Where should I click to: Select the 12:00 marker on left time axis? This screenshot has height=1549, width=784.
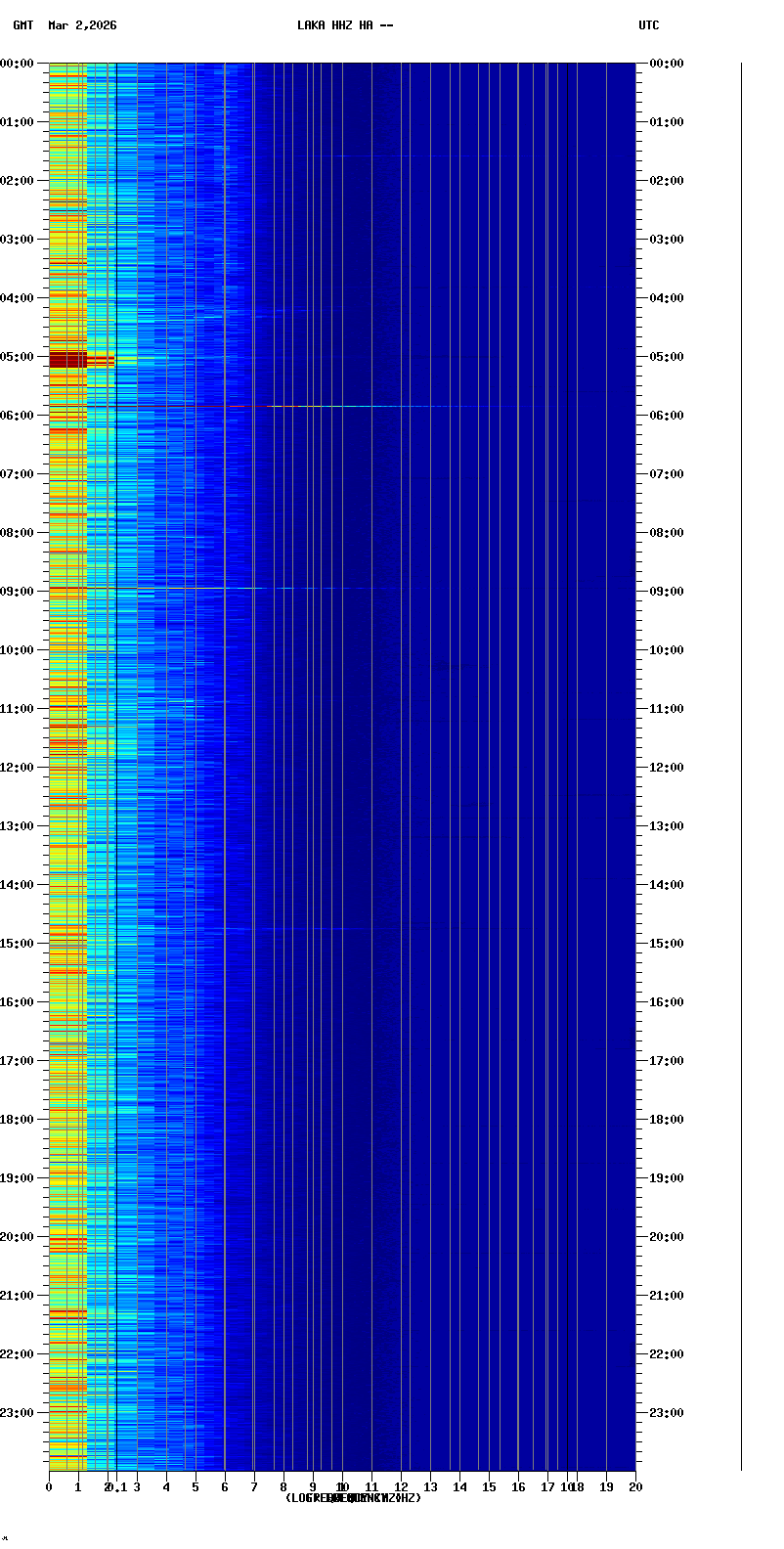coord(17,768)
